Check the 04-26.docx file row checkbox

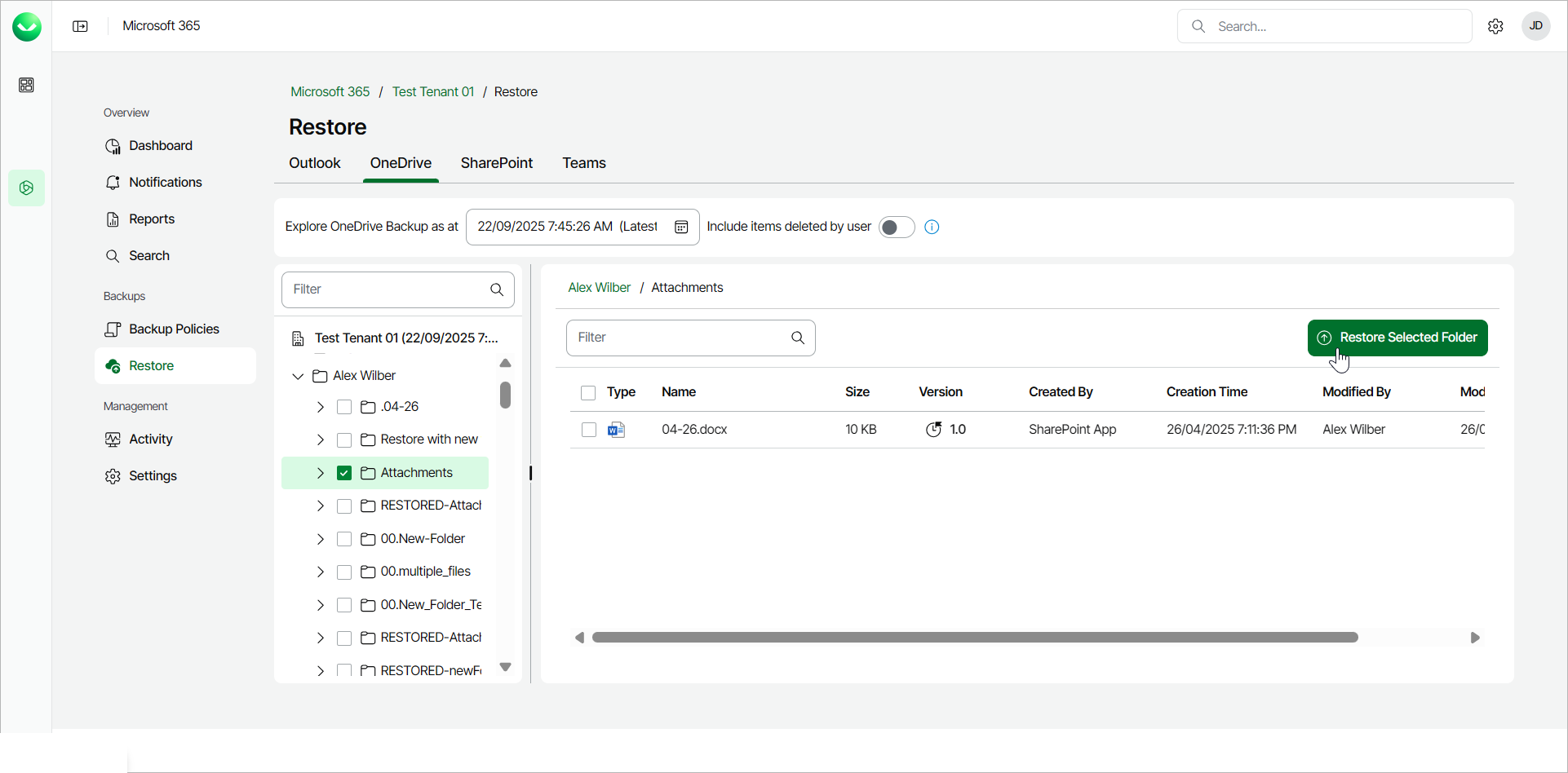589,430
